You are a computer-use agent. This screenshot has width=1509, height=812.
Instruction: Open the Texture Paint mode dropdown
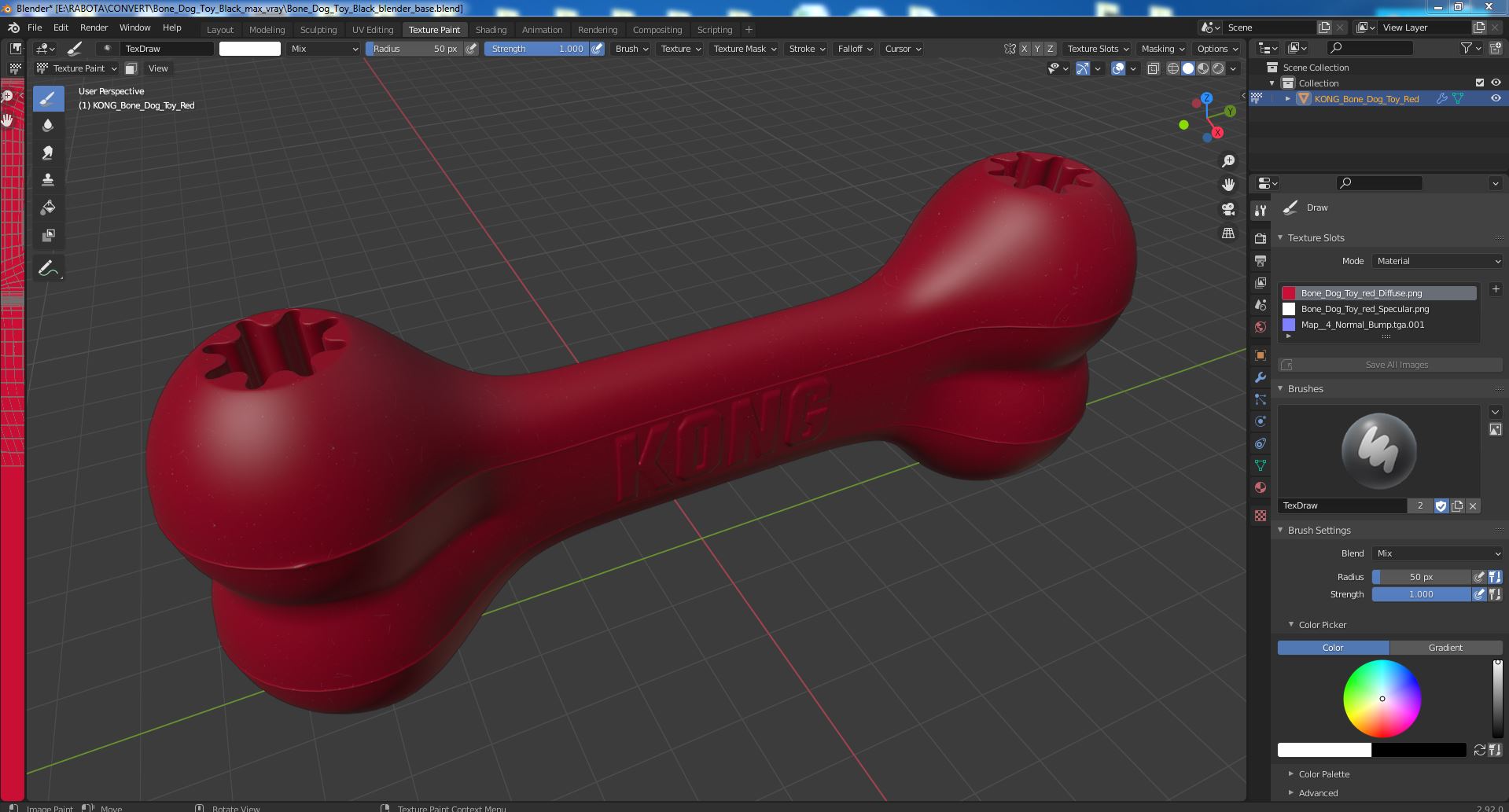point(78,68)
